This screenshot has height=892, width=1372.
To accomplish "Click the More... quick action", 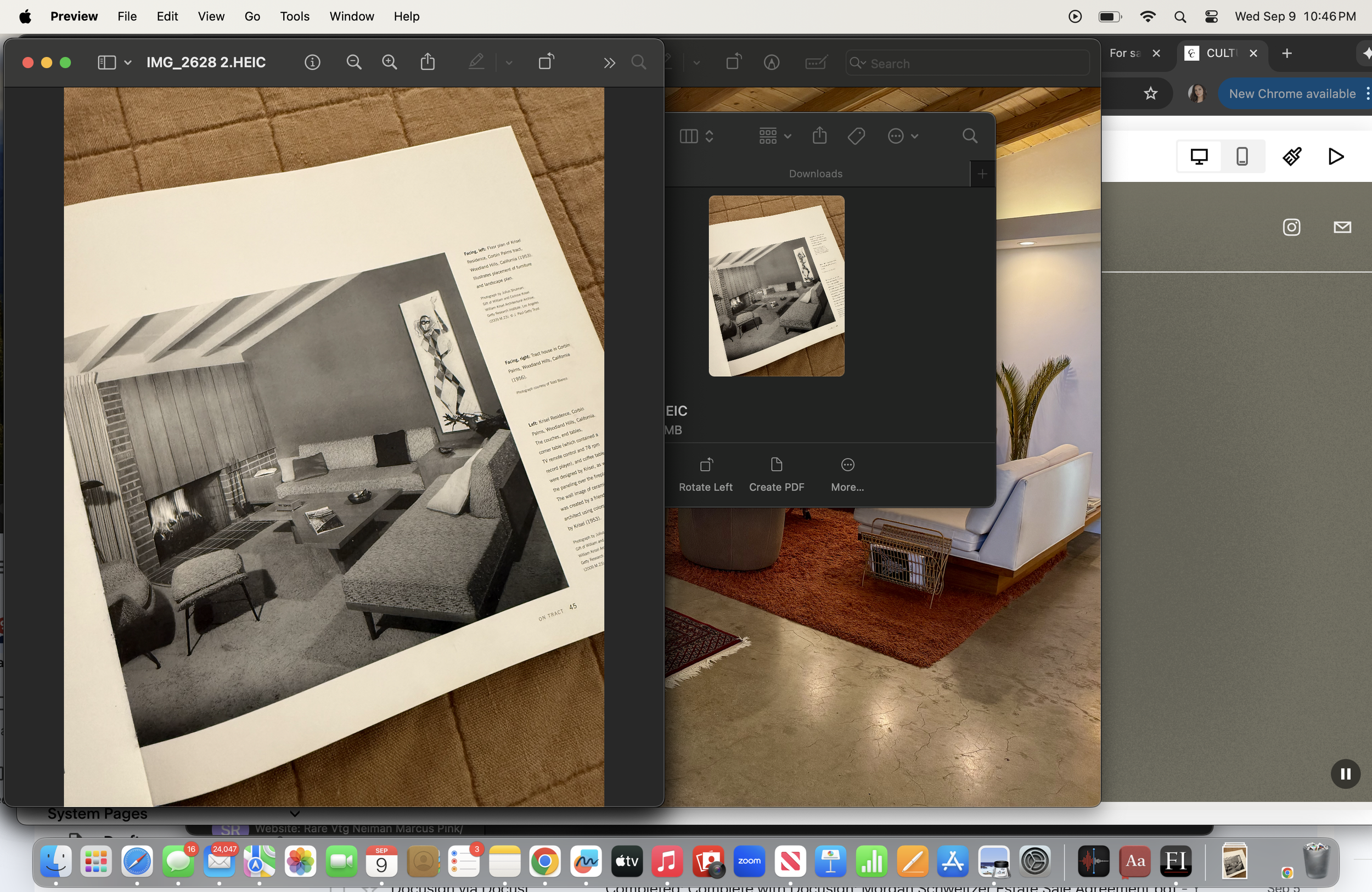I will [847, 475].
